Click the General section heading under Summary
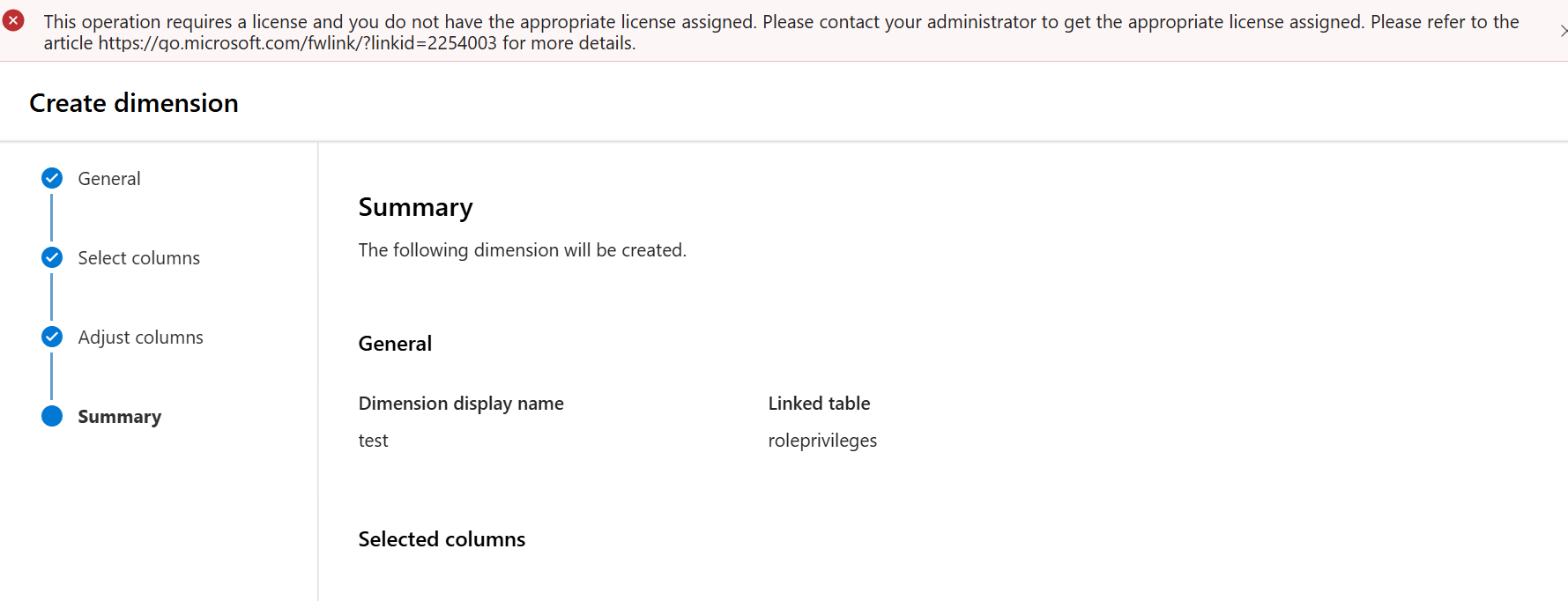1568x601 pixels. [x=395, y=344]
